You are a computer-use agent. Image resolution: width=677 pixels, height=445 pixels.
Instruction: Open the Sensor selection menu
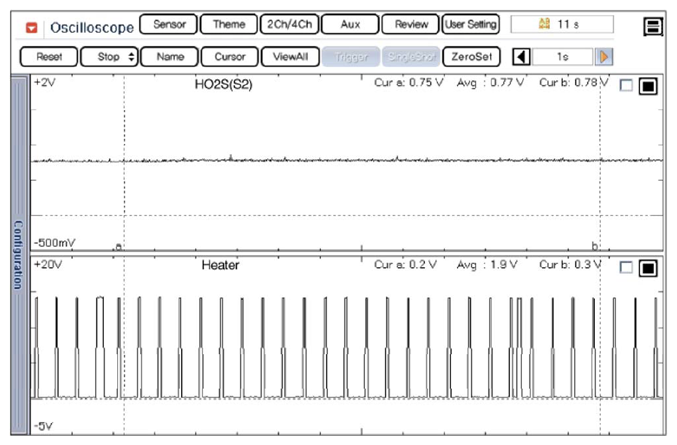tap(167, 24)
